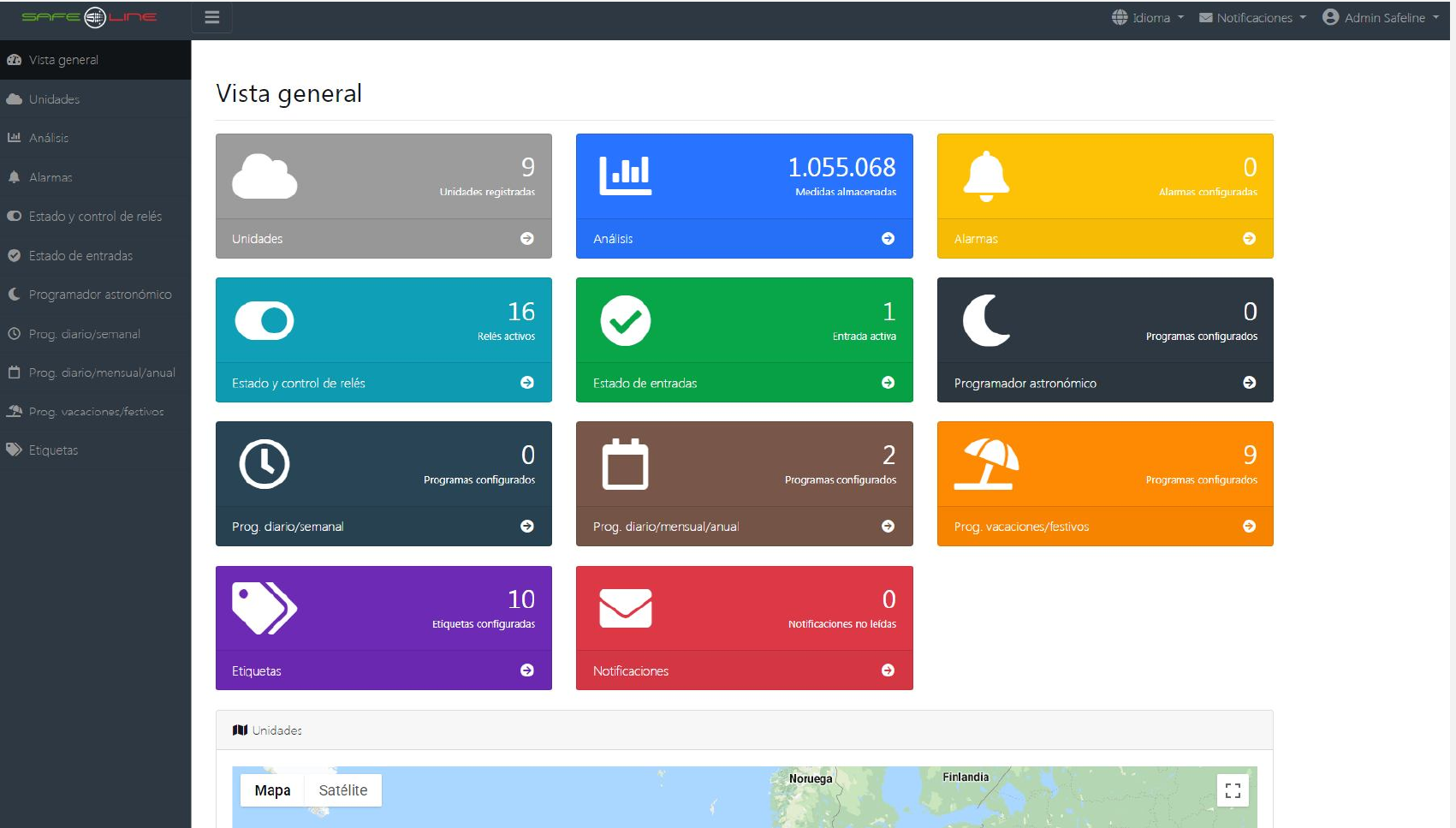Image resolution: width=1456 pixels, height=828 pixels.
Task: Select Programador astronómico in the sidebar
Action: click(x=99, y=295)
